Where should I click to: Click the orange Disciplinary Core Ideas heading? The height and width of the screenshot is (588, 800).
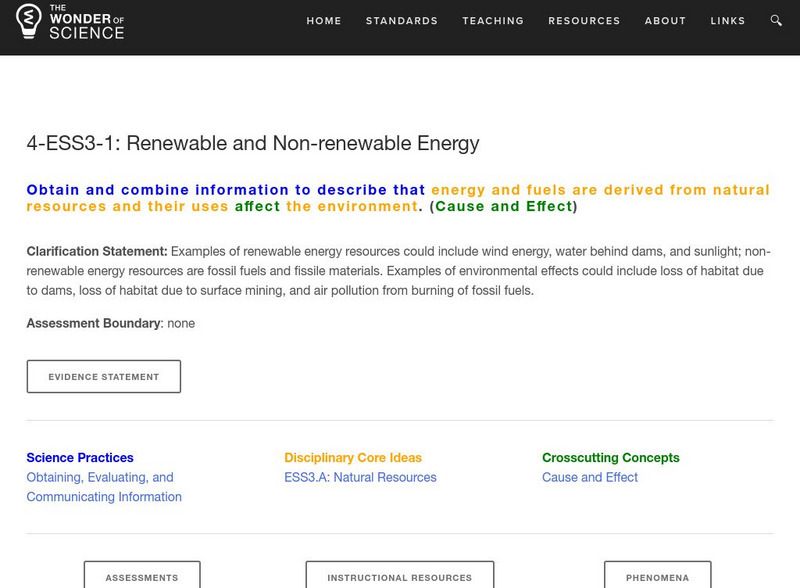pos(353,457)
